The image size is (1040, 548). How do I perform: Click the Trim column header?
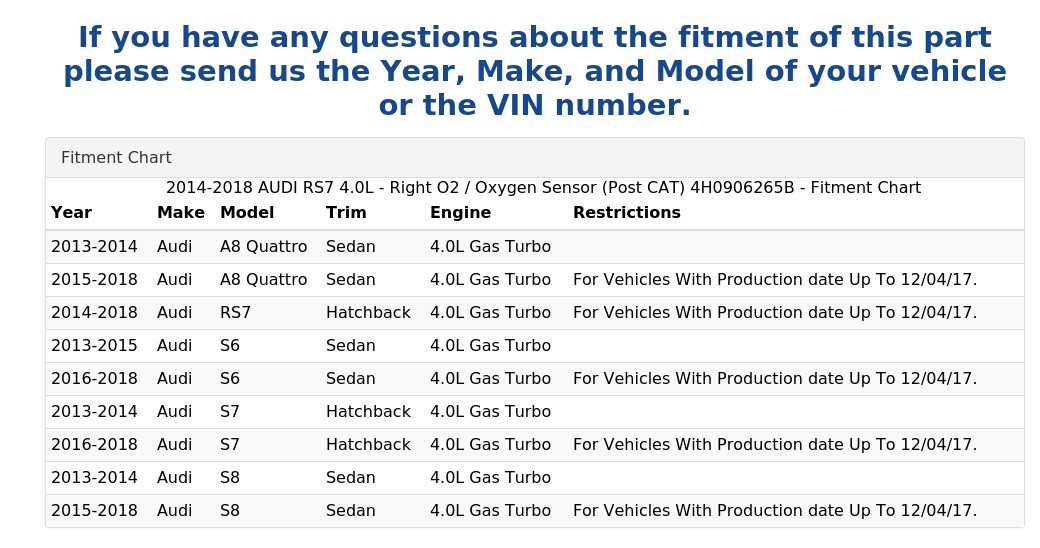click(346, 213)
